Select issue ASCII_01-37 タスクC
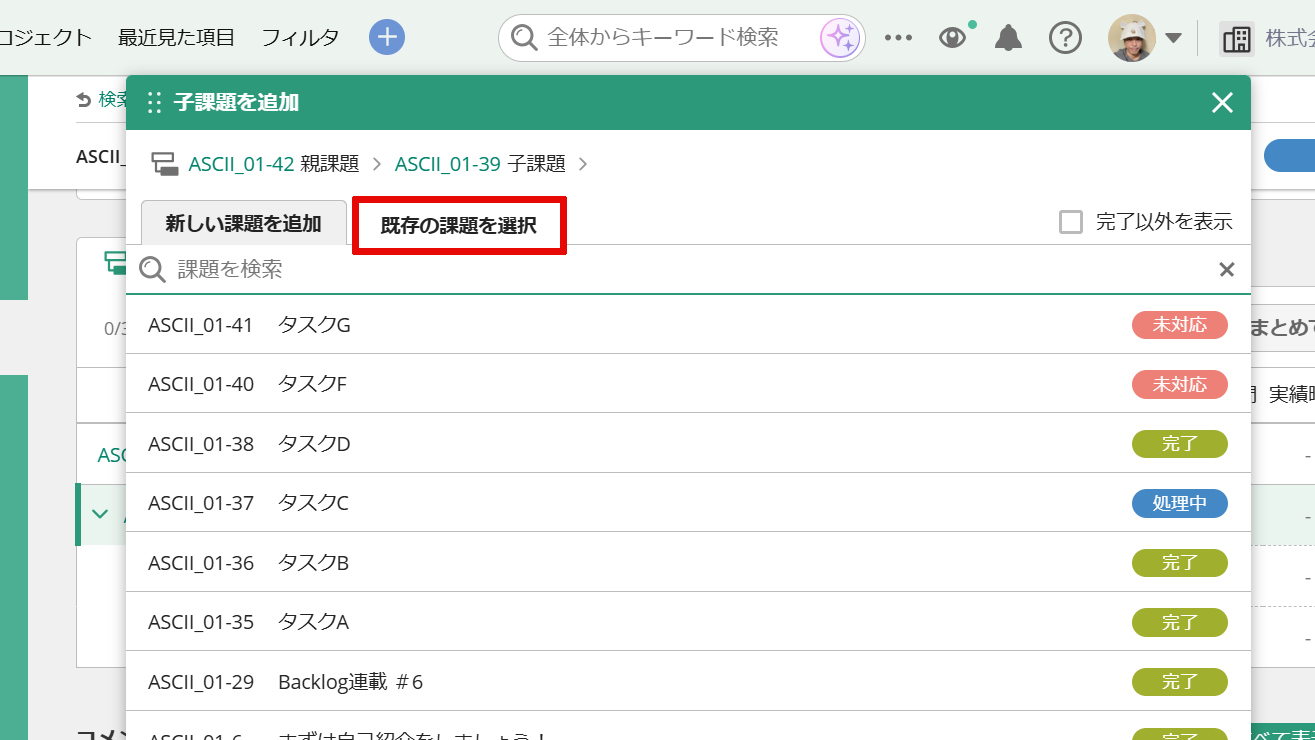The width and height of the screenshot is (1315, 740). click(688, 502)
